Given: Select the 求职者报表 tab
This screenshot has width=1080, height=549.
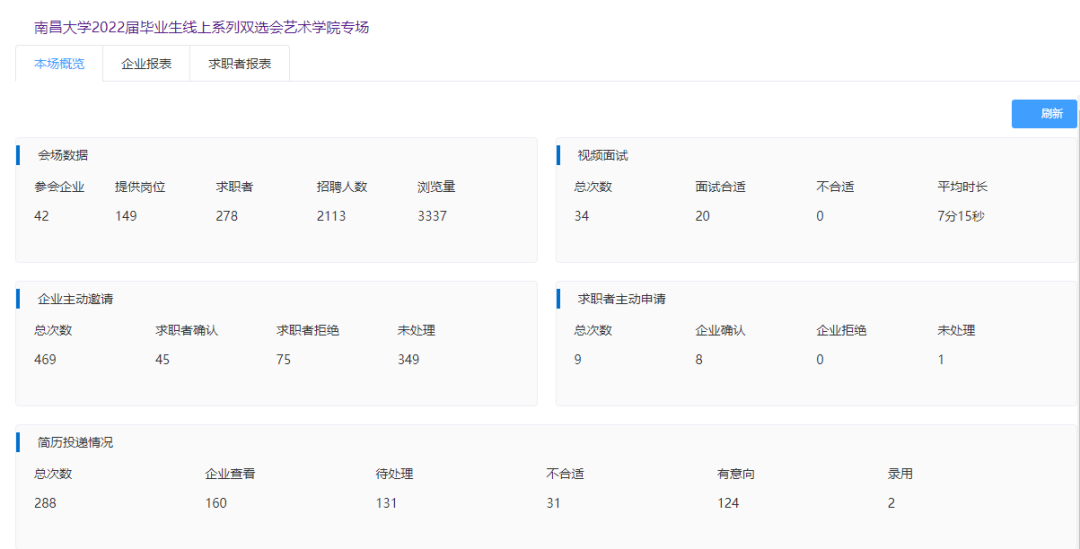Looking at the screenshot, I should click(239, 64).
